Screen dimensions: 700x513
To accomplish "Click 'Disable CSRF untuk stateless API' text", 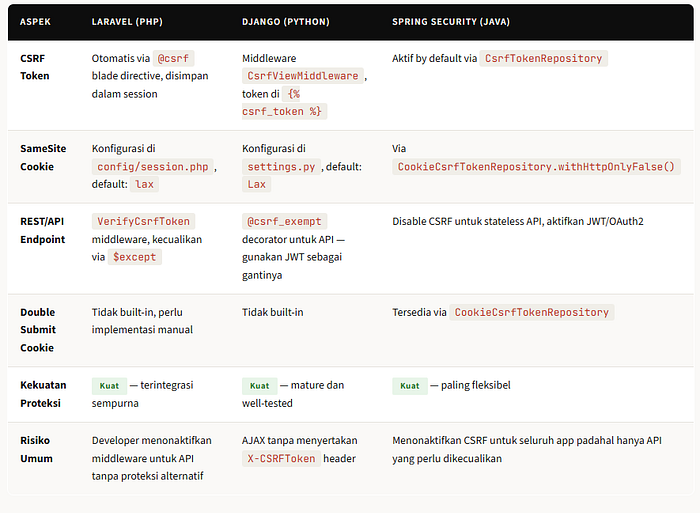I will coord(467,221).
